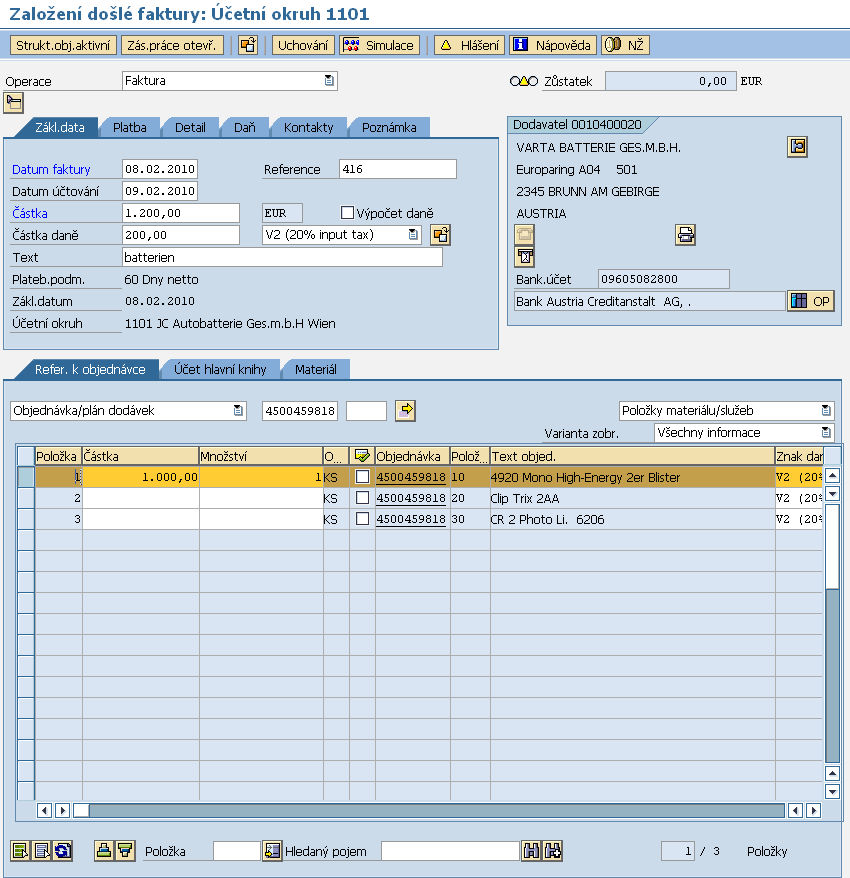The width and height of the screenshot is (850, 878).
Task: Click the table settings corner above the scrollbar
Action: point(833,456)
